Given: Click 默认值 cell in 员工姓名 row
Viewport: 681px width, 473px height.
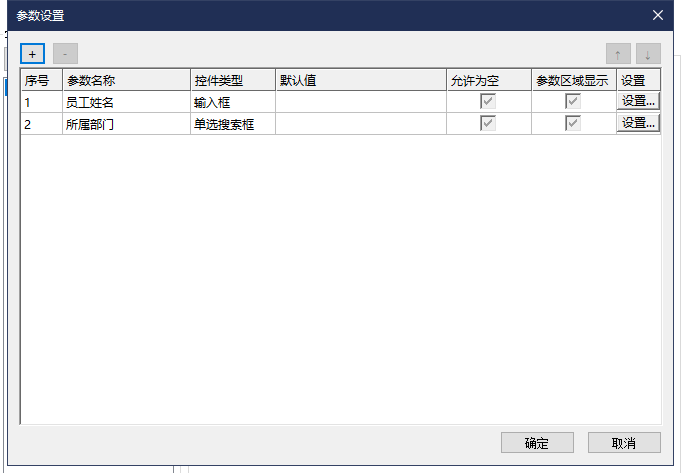Looking at the screenshot, I should [x=360, y=102].
